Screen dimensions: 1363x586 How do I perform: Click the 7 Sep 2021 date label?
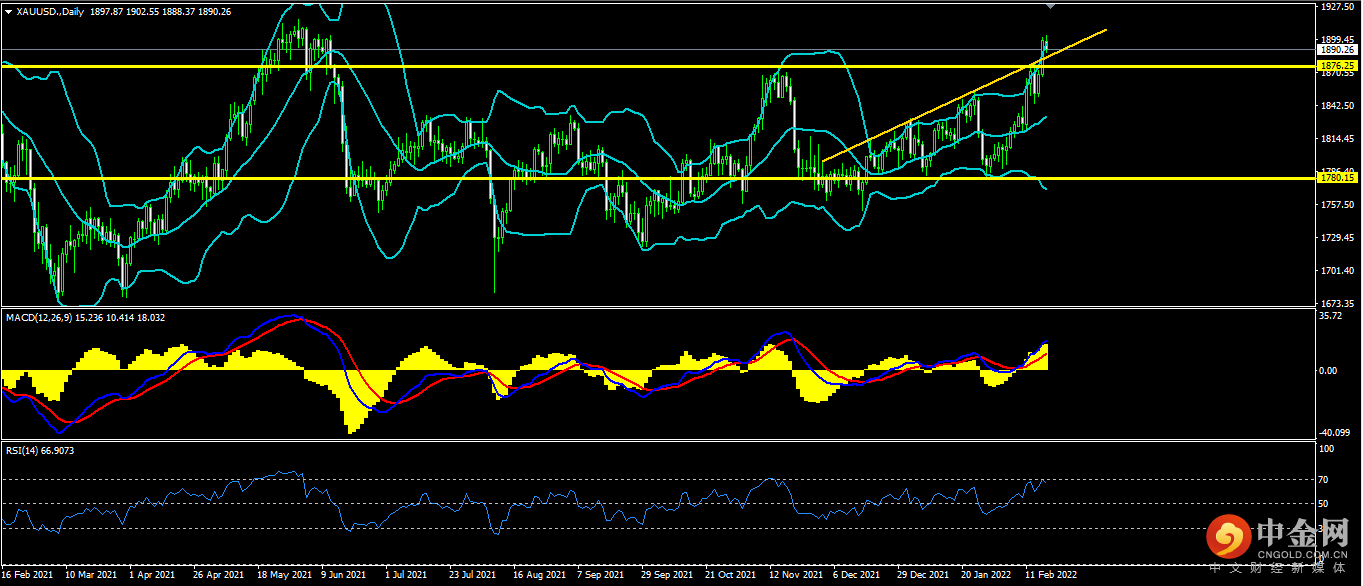[600, 575]
